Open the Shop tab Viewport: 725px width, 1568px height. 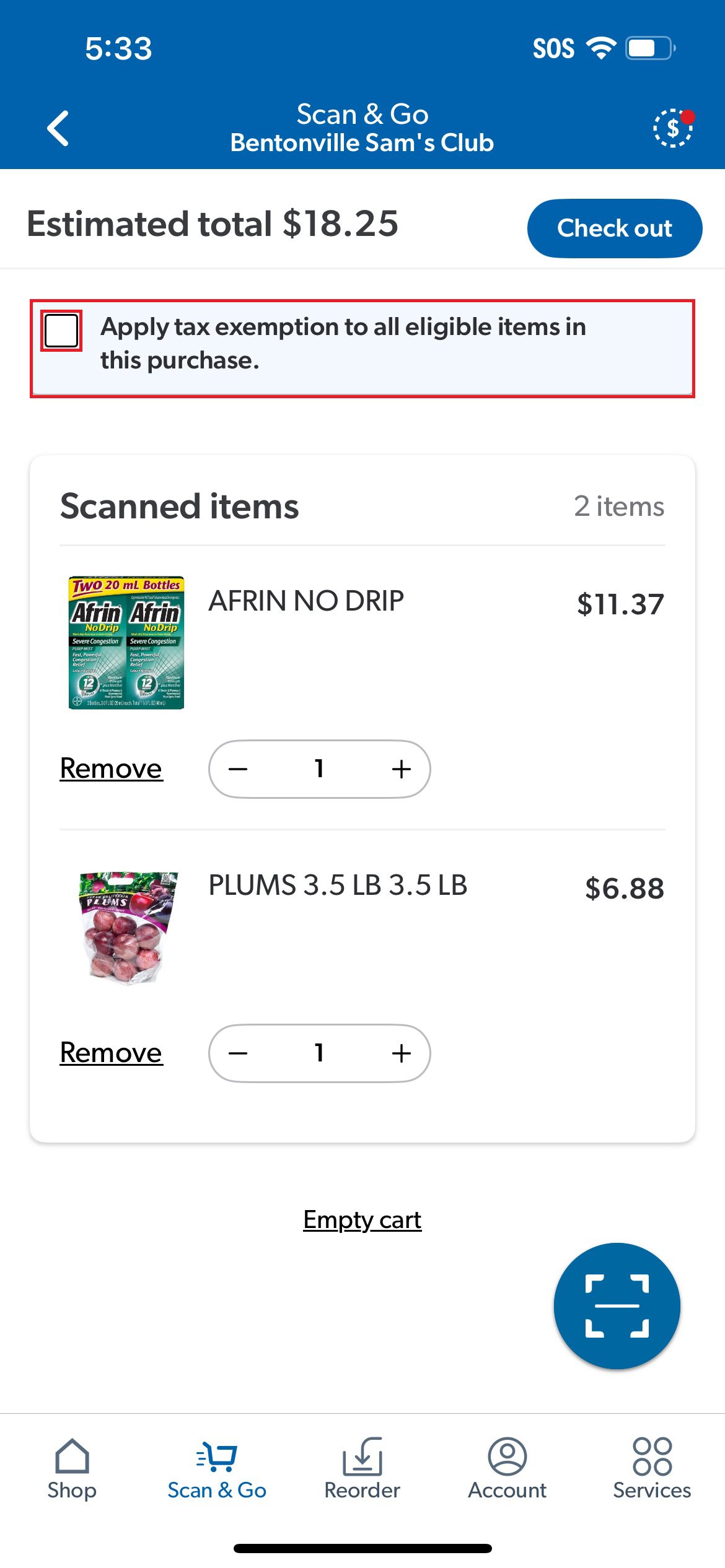click(72, 1469)
